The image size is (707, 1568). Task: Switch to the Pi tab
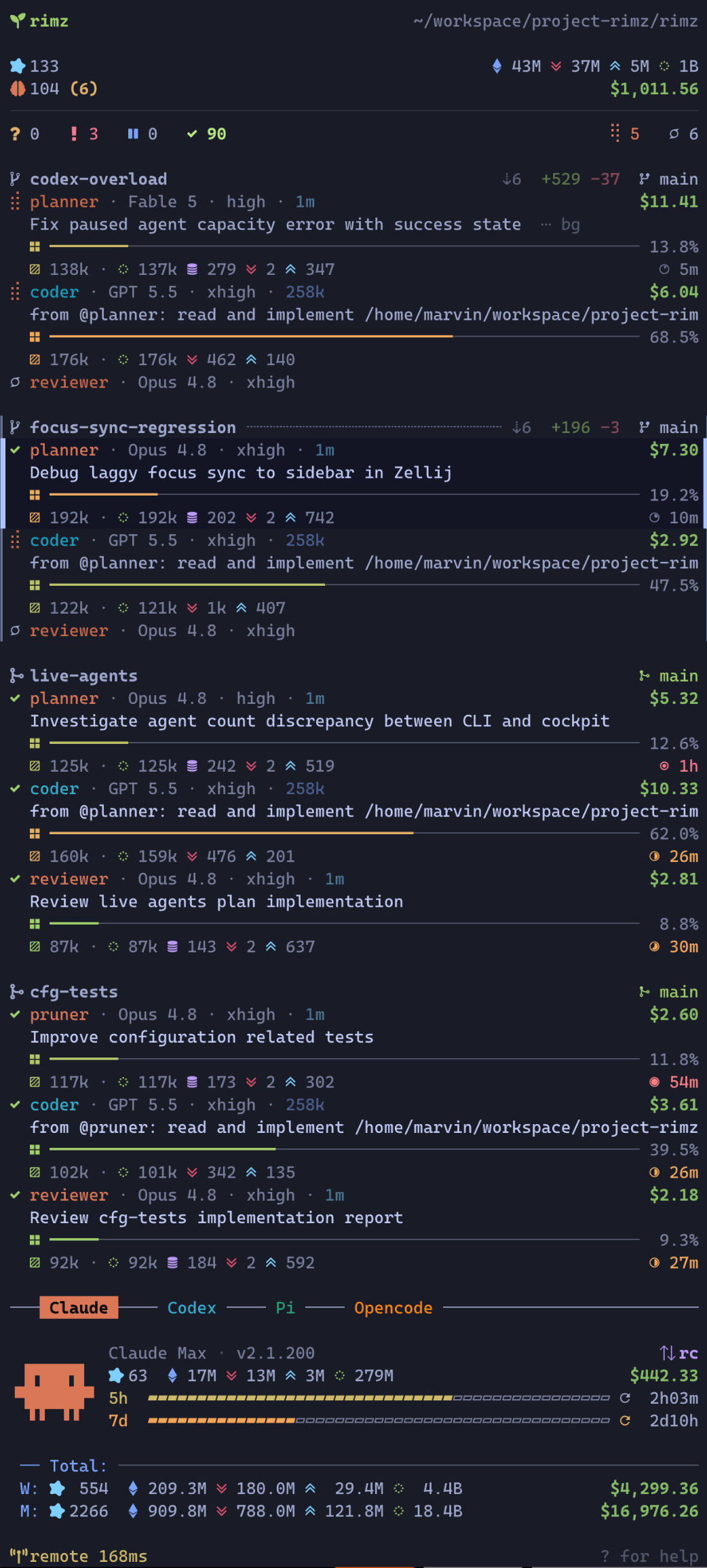[285, 1308]
